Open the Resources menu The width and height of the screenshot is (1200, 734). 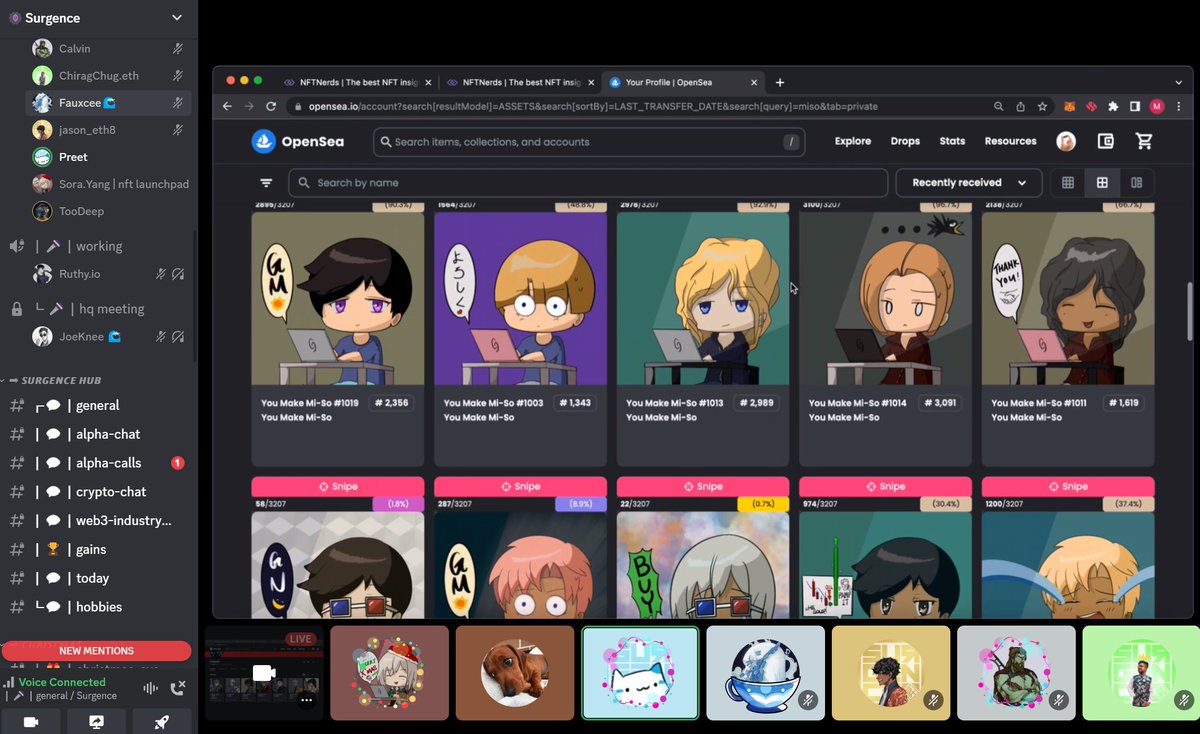pos(1010,141)
